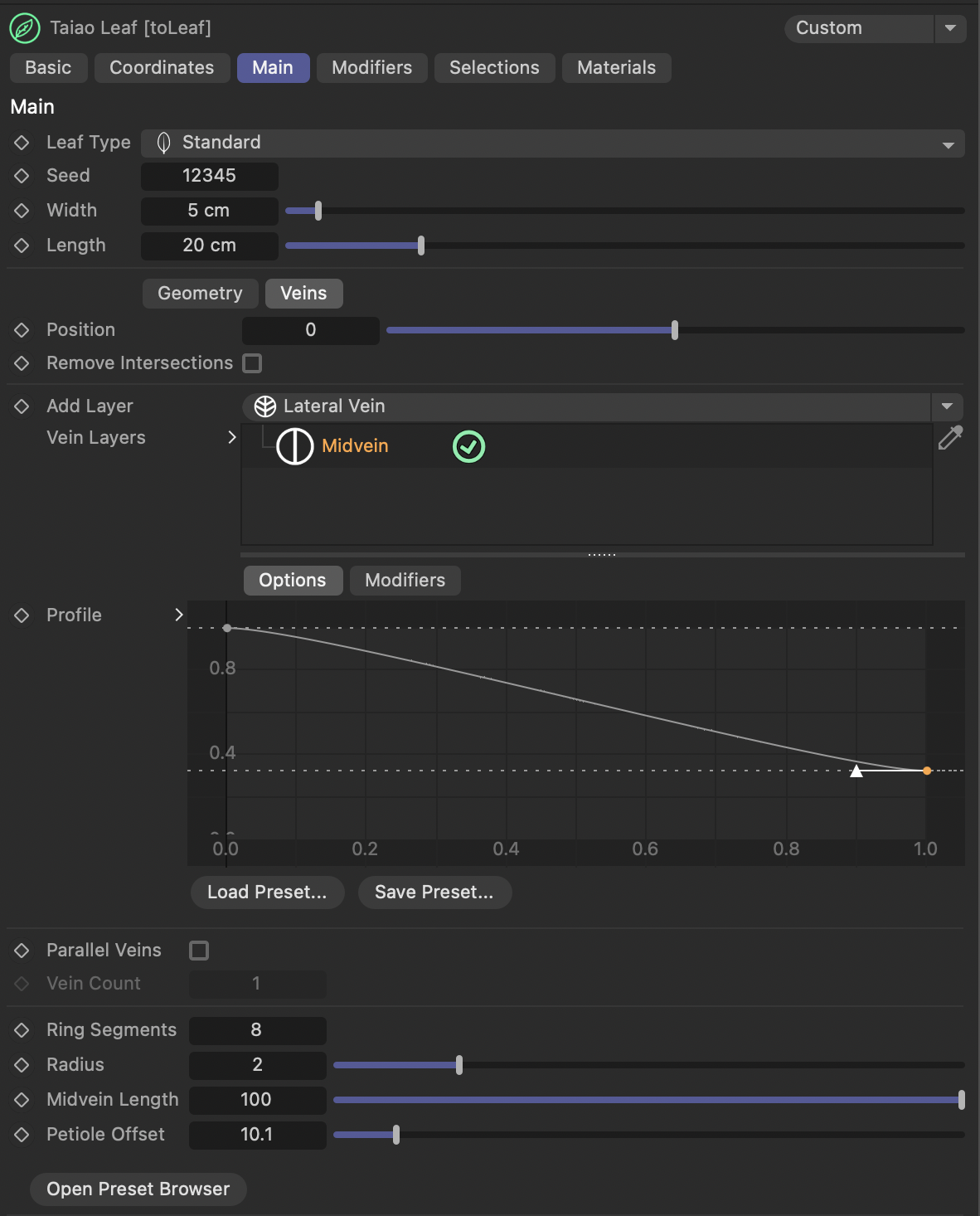The height and width of the screenshot is (1216, 980).
Task: Click the Position keyframe diamond
Action: pyautogui.click(x=22, y=330)
